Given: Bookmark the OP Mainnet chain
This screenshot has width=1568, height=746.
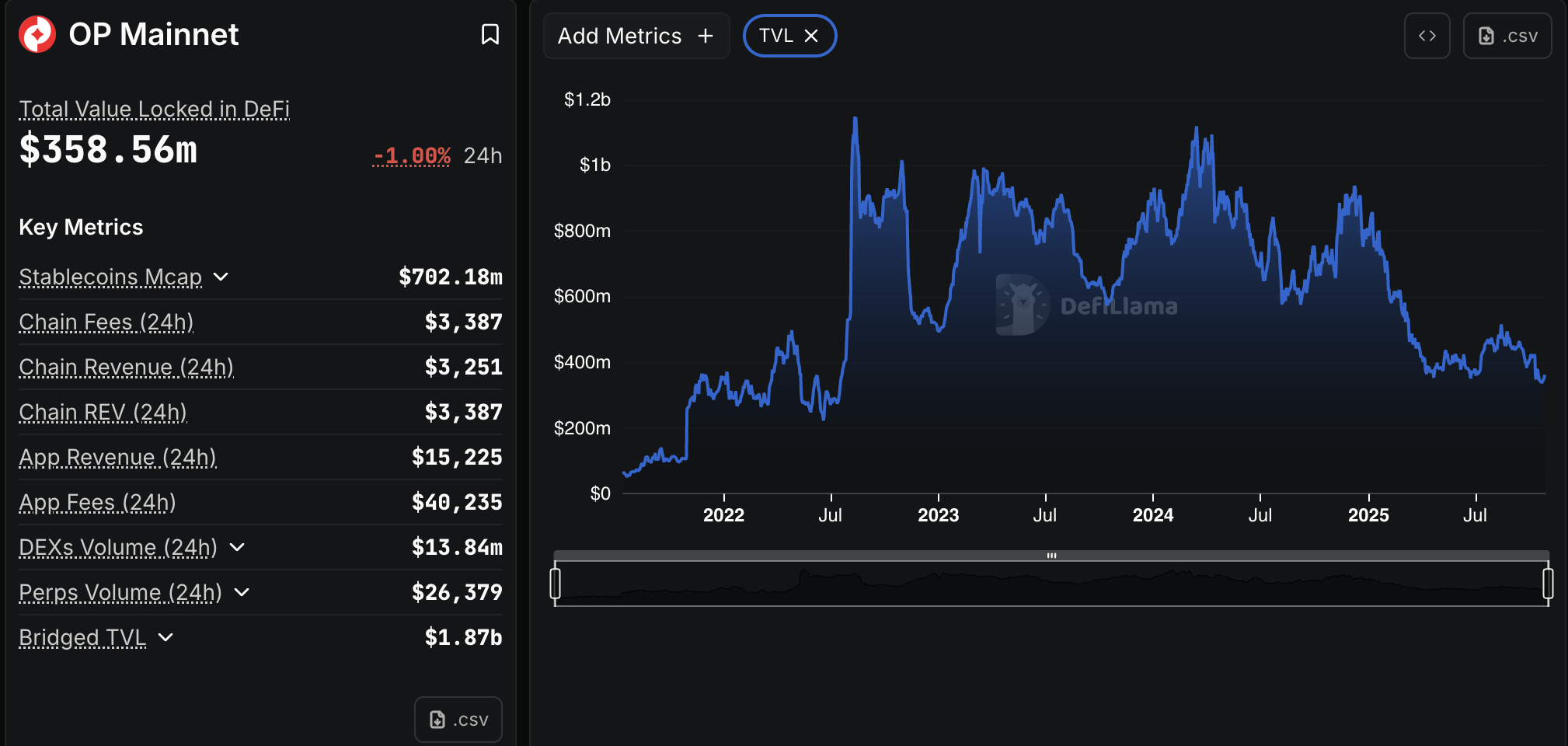Looking at the screenshot, I should tap(490, 34).
